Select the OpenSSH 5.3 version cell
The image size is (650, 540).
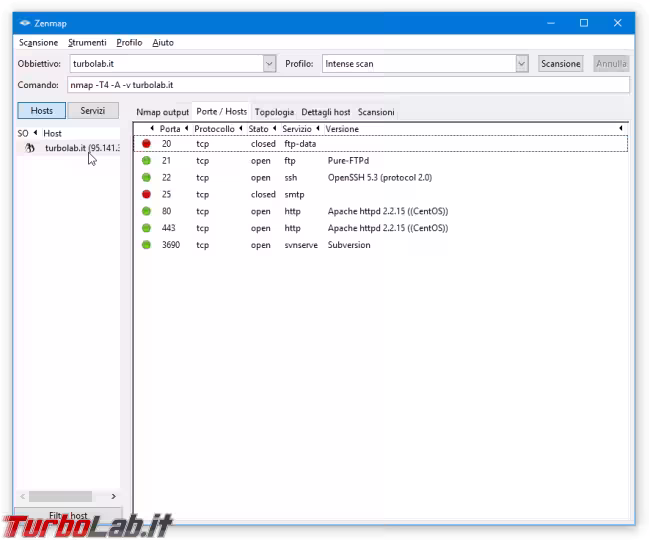(x=380, y=178)
